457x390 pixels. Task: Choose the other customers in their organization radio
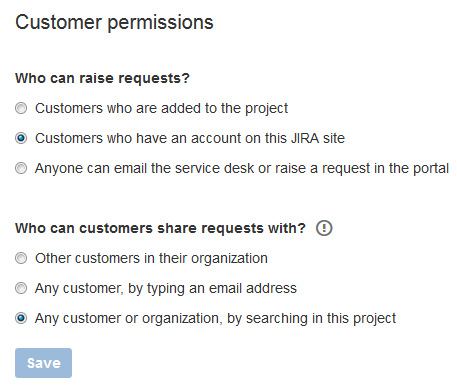[x=21, y=258]
